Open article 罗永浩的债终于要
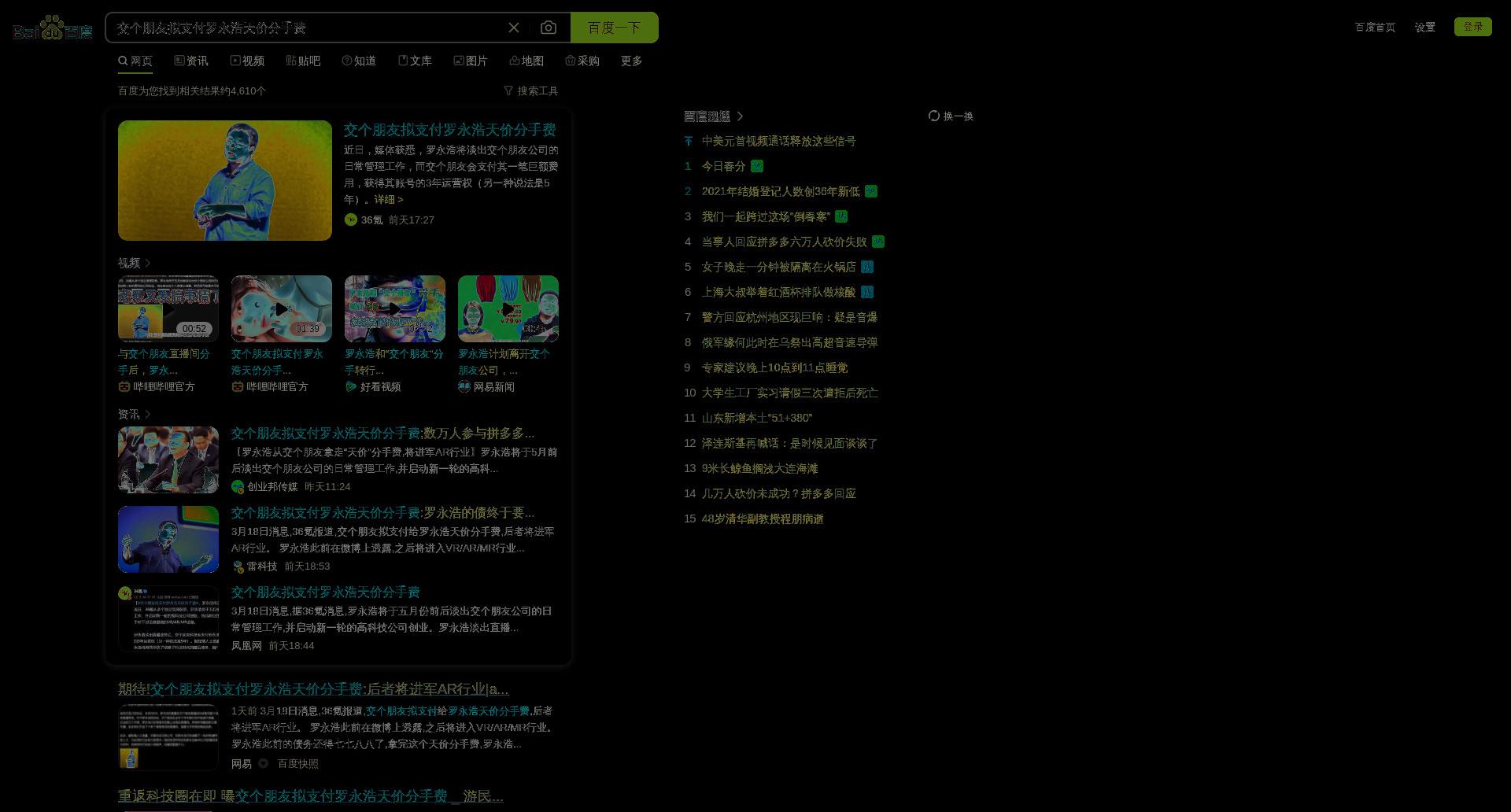 (x=382, y=513)
